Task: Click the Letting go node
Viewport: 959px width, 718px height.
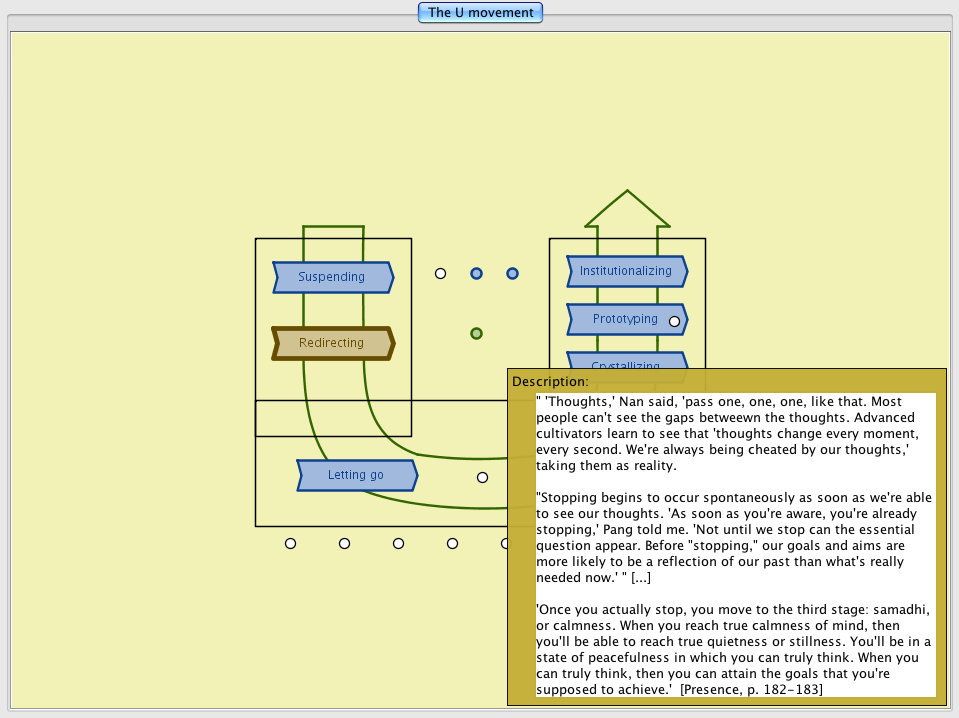Action: coord(356,475)
